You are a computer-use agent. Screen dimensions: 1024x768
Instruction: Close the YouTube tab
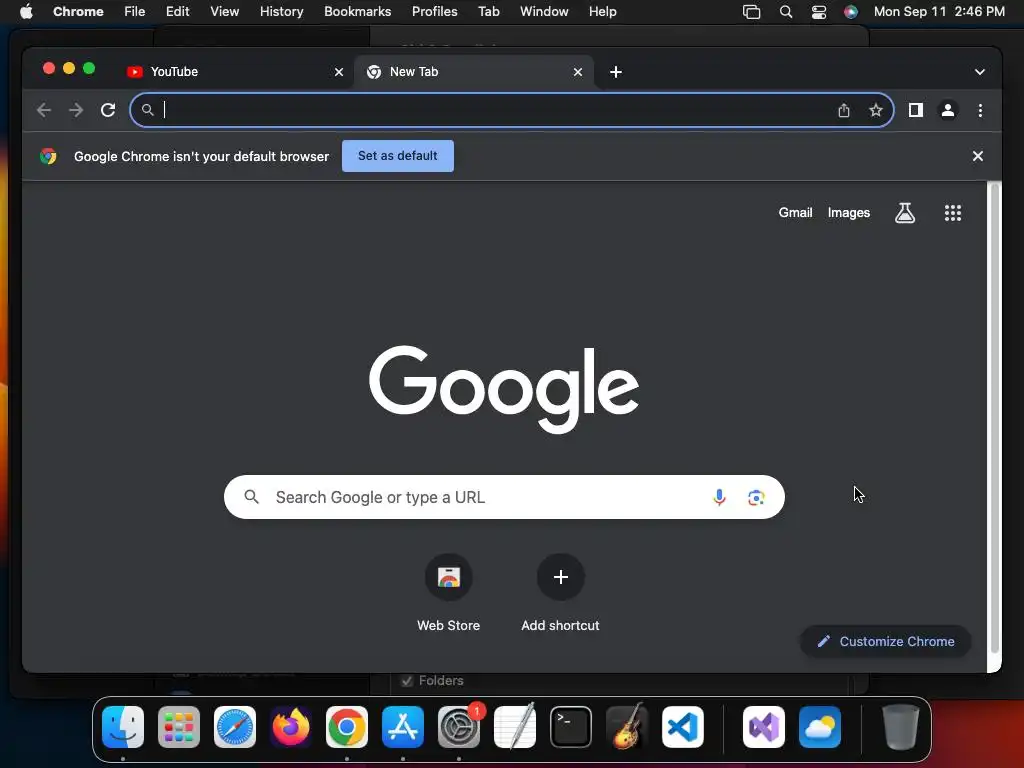(x=339, y=72)
